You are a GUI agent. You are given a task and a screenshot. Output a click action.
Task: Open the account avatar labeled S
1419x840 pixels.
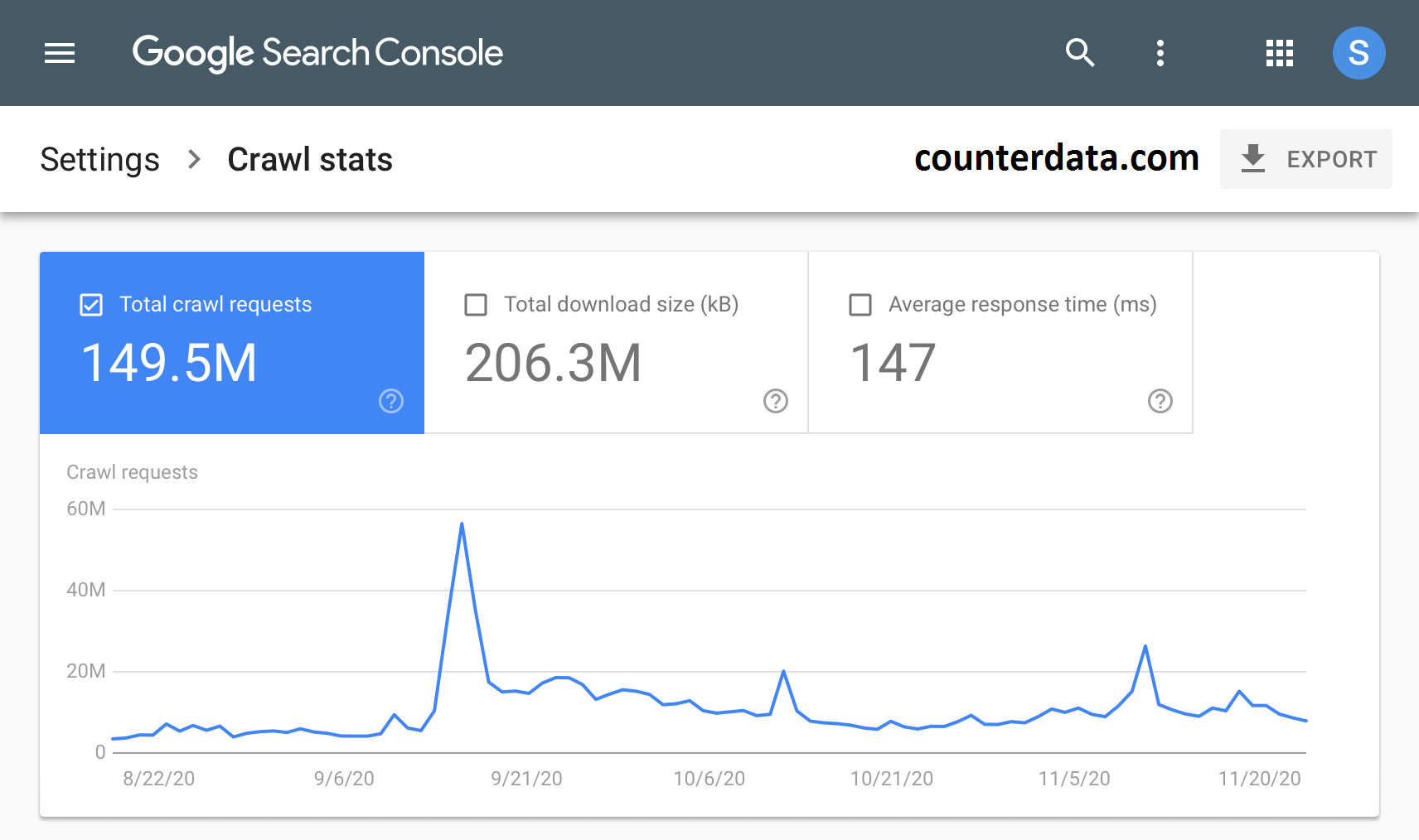[1358, 53]
